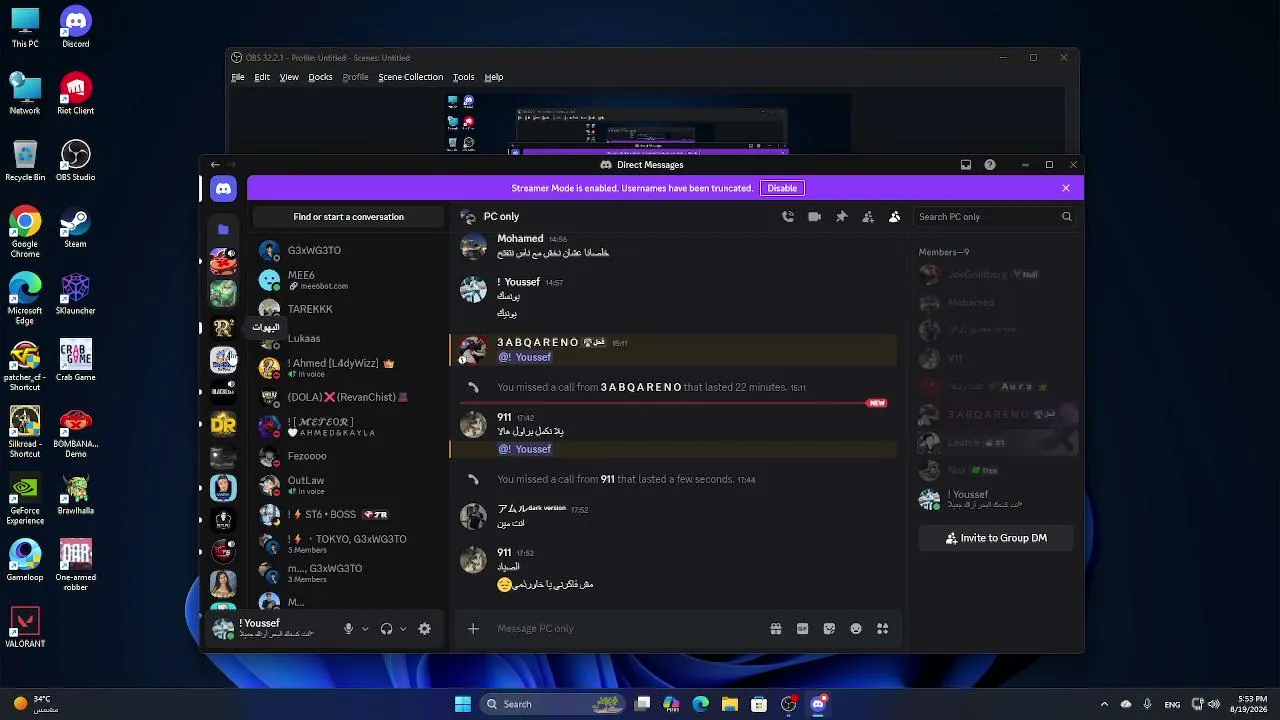Open DM with Ahmed [L4dyWizz]
The image size is (1280, 720).
(x=349, y=368)
